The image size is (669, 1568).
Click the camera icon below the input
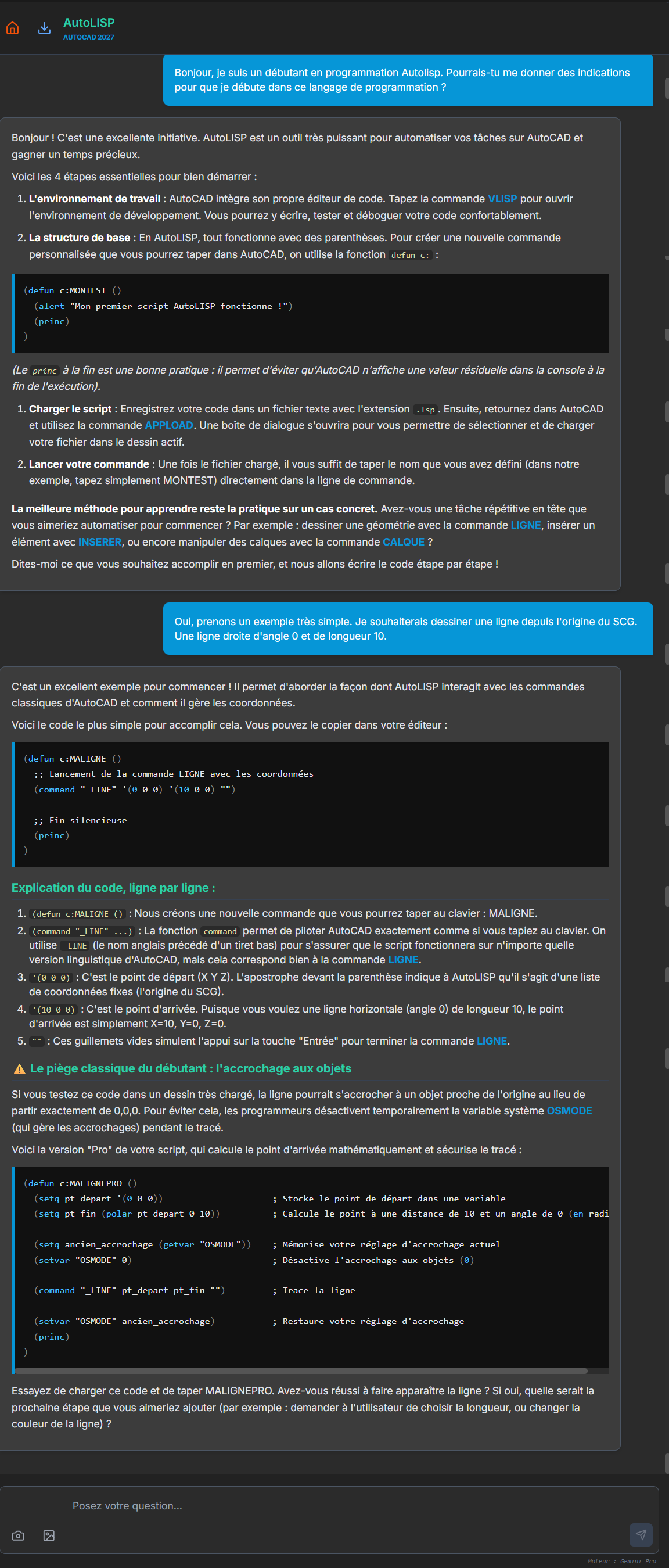tap(18, 1535)
